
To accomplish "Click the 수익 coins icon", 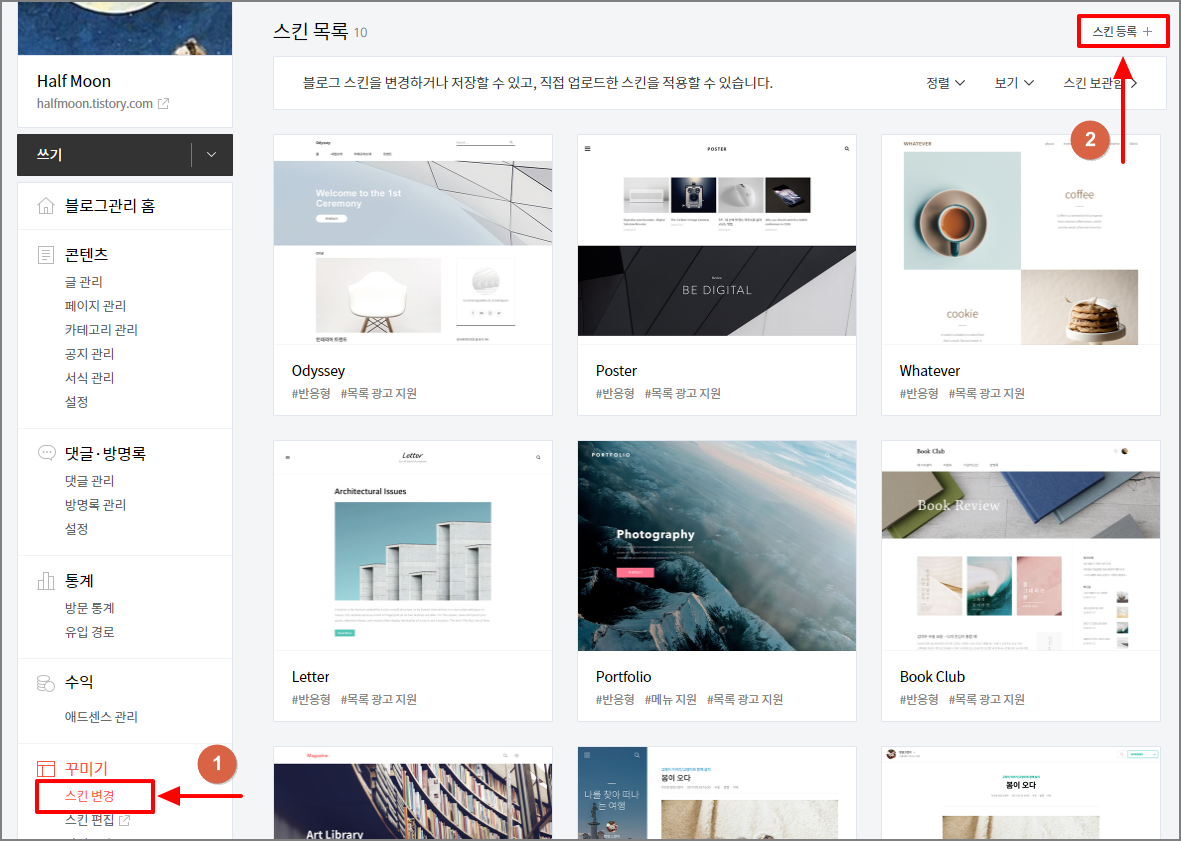I will (46, 683).
